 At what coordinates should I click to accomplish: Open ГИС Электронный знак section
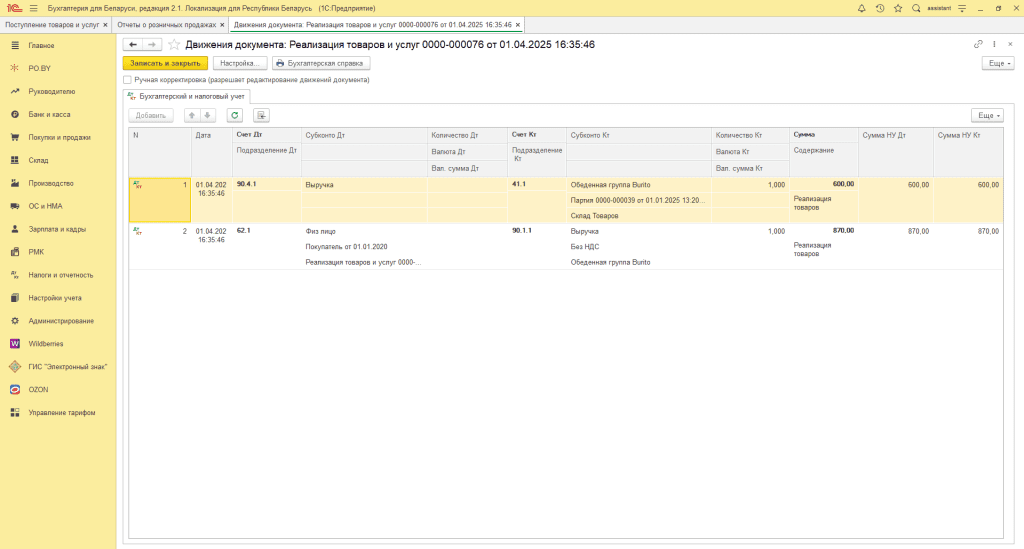[67, 367]
